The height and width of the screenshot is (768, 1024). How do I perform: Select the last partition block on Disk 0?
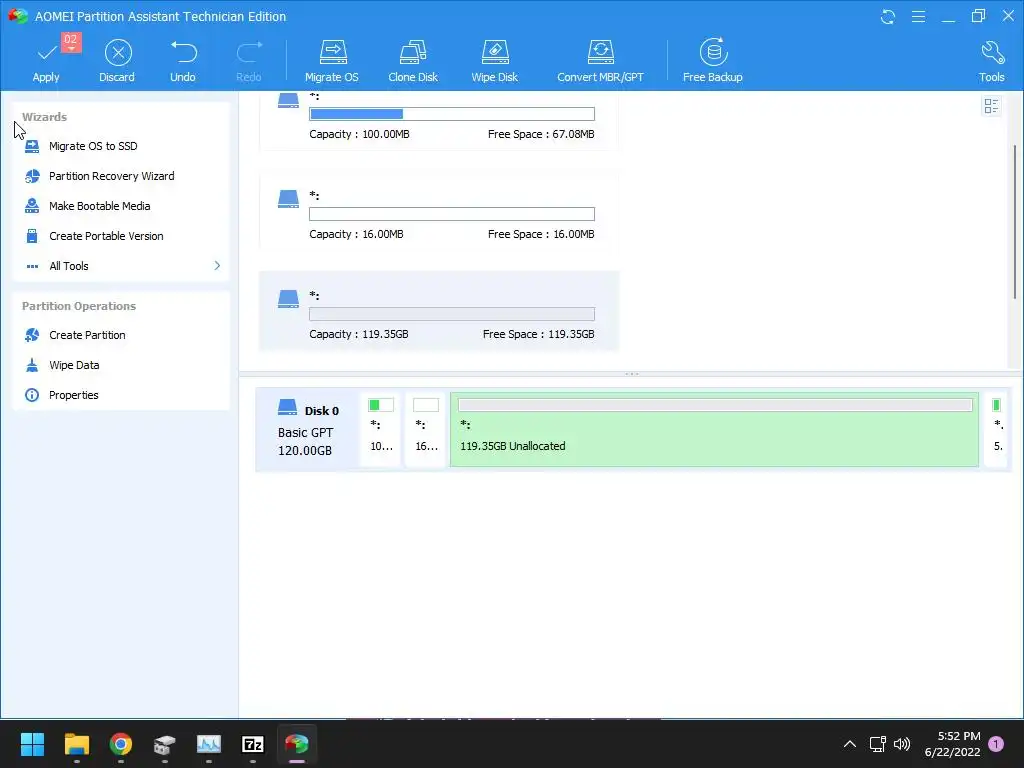pos(997,429)
